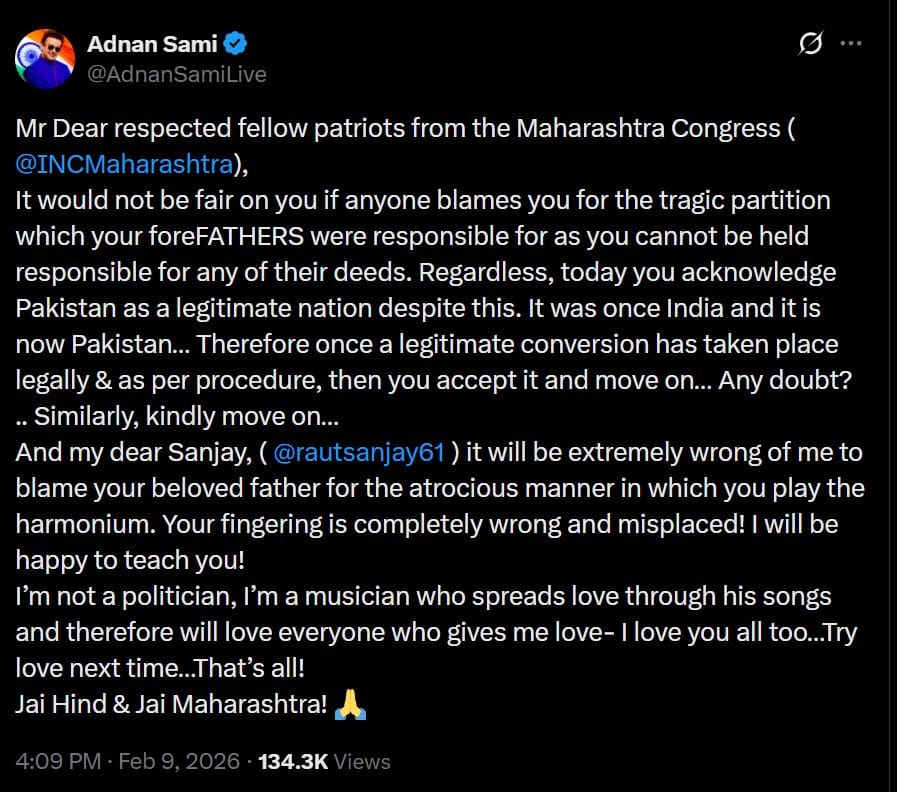The width and height of the screenshot is (897, 792).
Task: Click the Feb 9, 2026 date
Action: click(179, 761)
